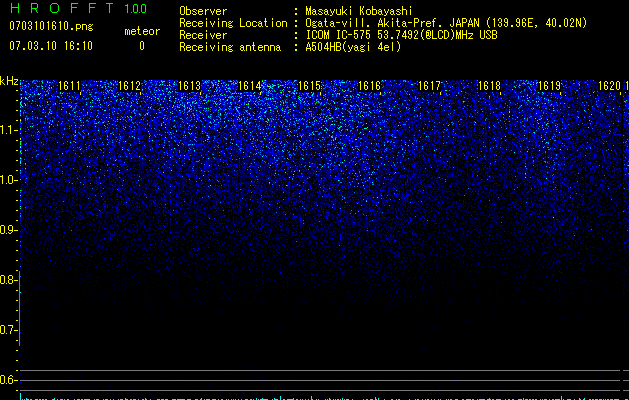Click time marker 1618
Viewport: 629px width, 400px height.
coord(489,86)
